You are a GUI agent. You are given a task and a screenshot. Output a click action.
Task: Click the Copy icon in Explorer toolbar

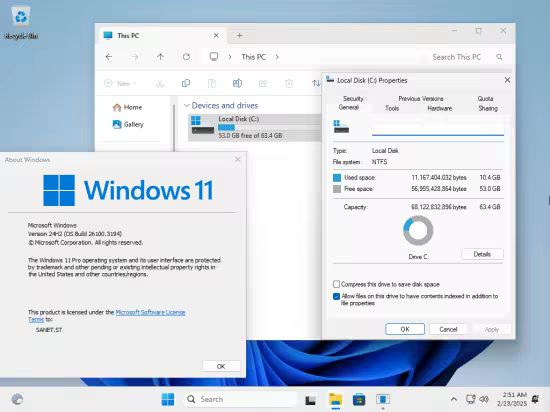[186, 83]
